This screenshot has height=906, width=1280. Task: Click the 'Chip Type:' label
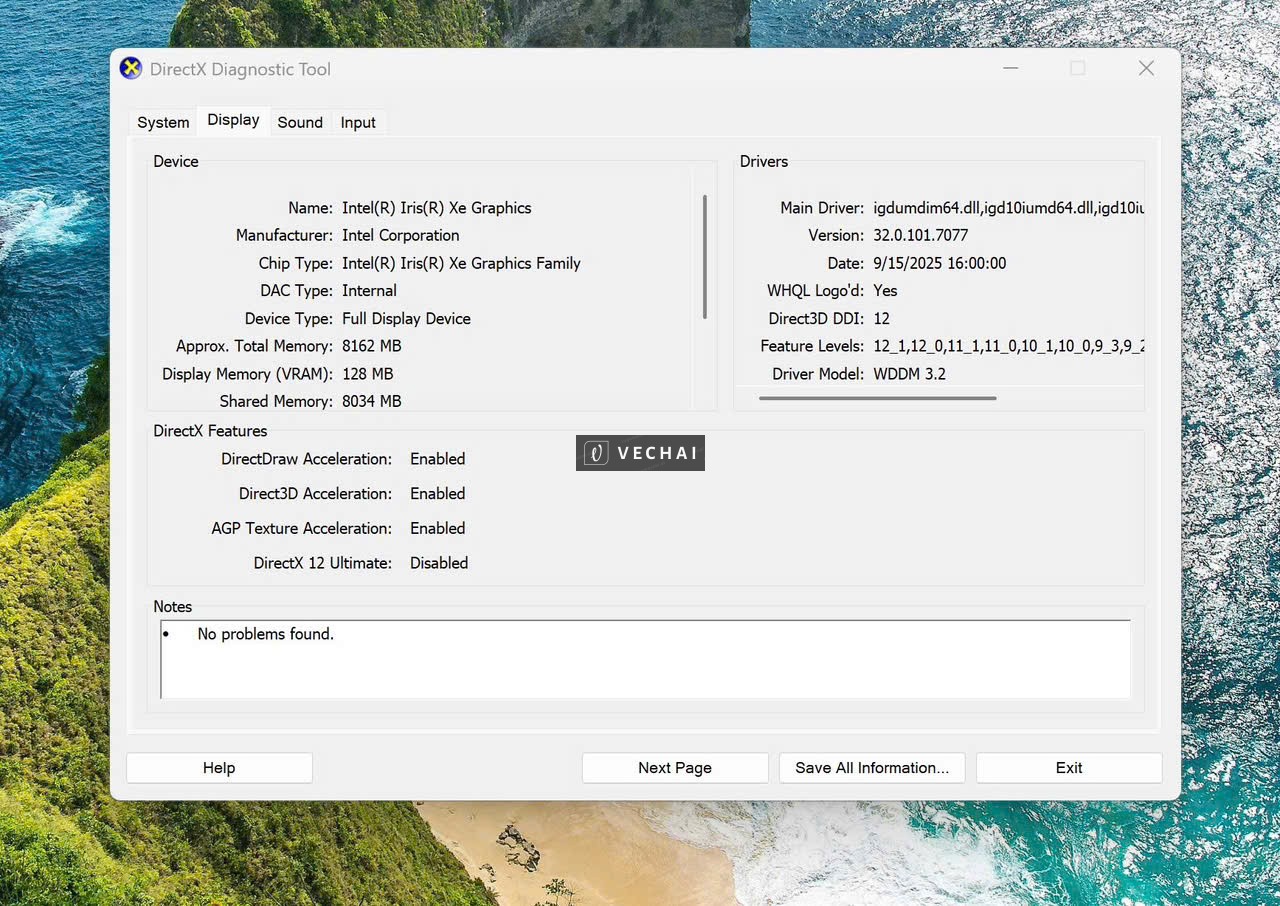click(296, 263)
